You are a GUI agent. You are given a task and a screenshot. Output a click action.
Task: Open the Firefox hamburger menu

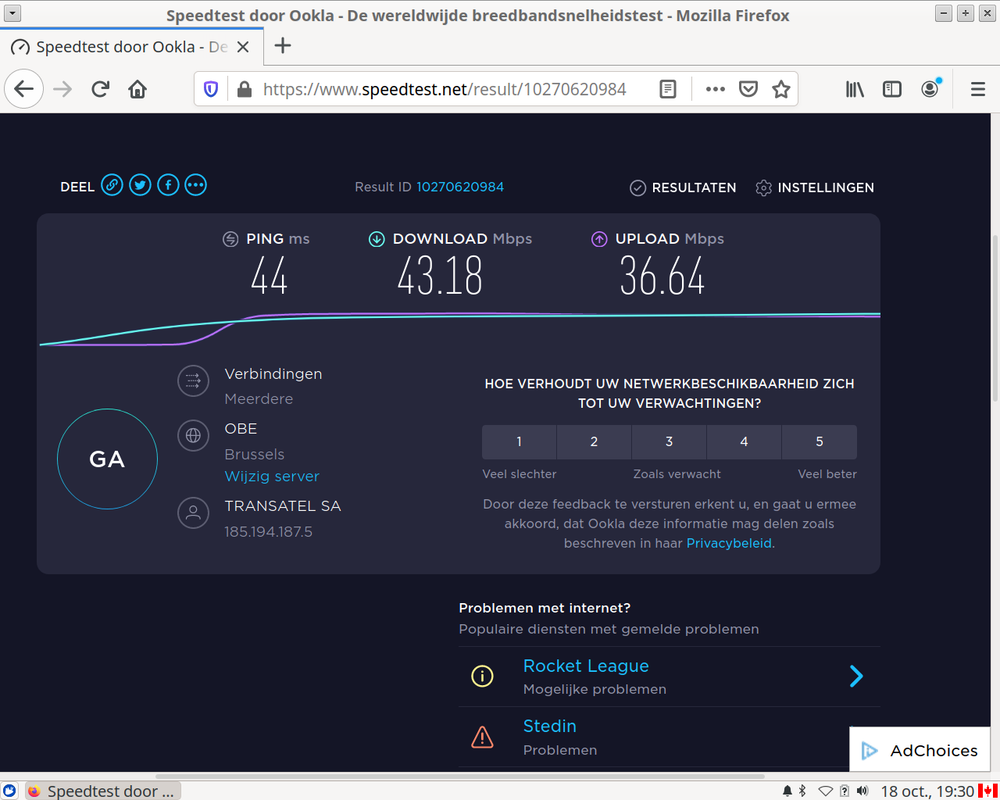point(978,89)
